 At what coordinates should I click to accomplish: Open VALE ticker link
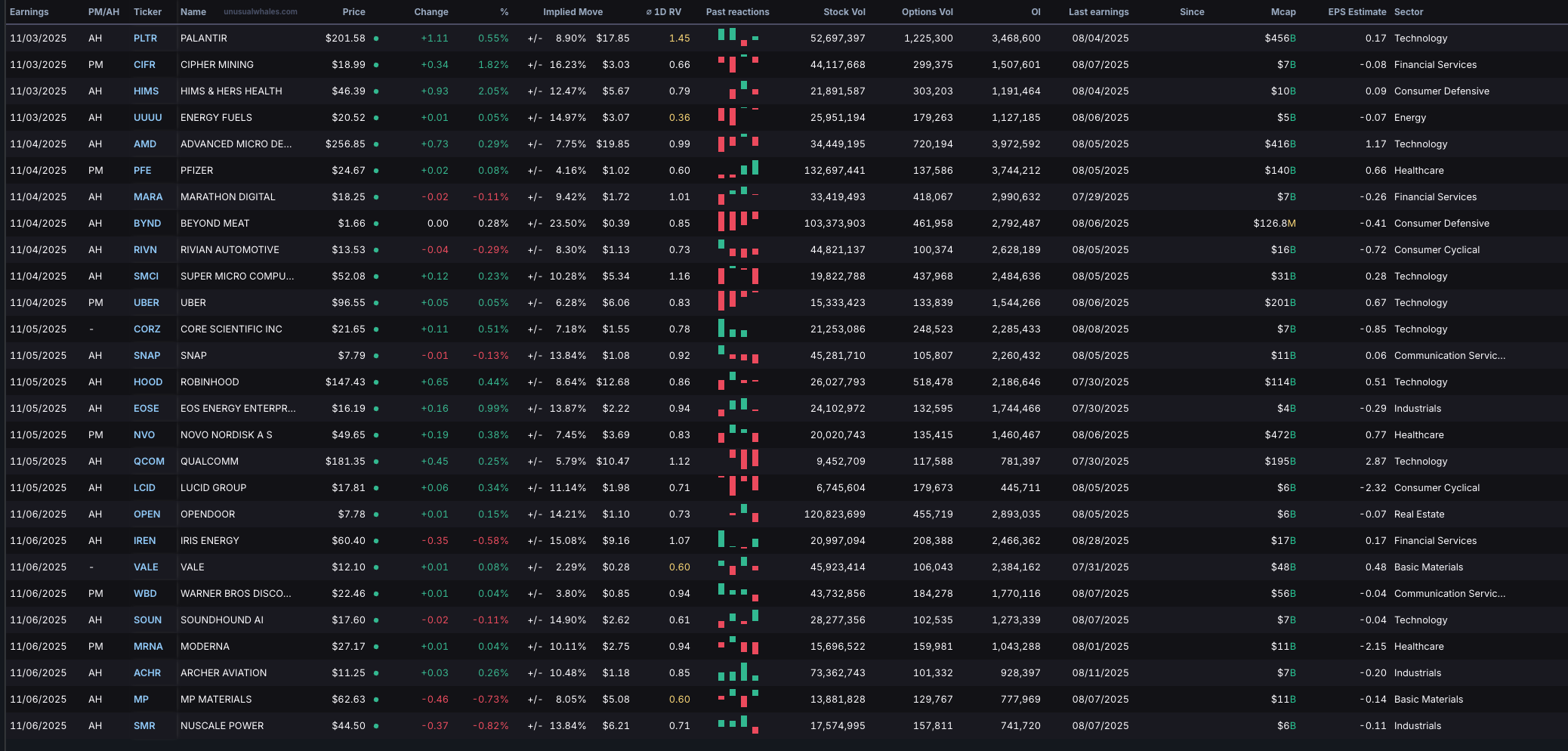[146, 567]
